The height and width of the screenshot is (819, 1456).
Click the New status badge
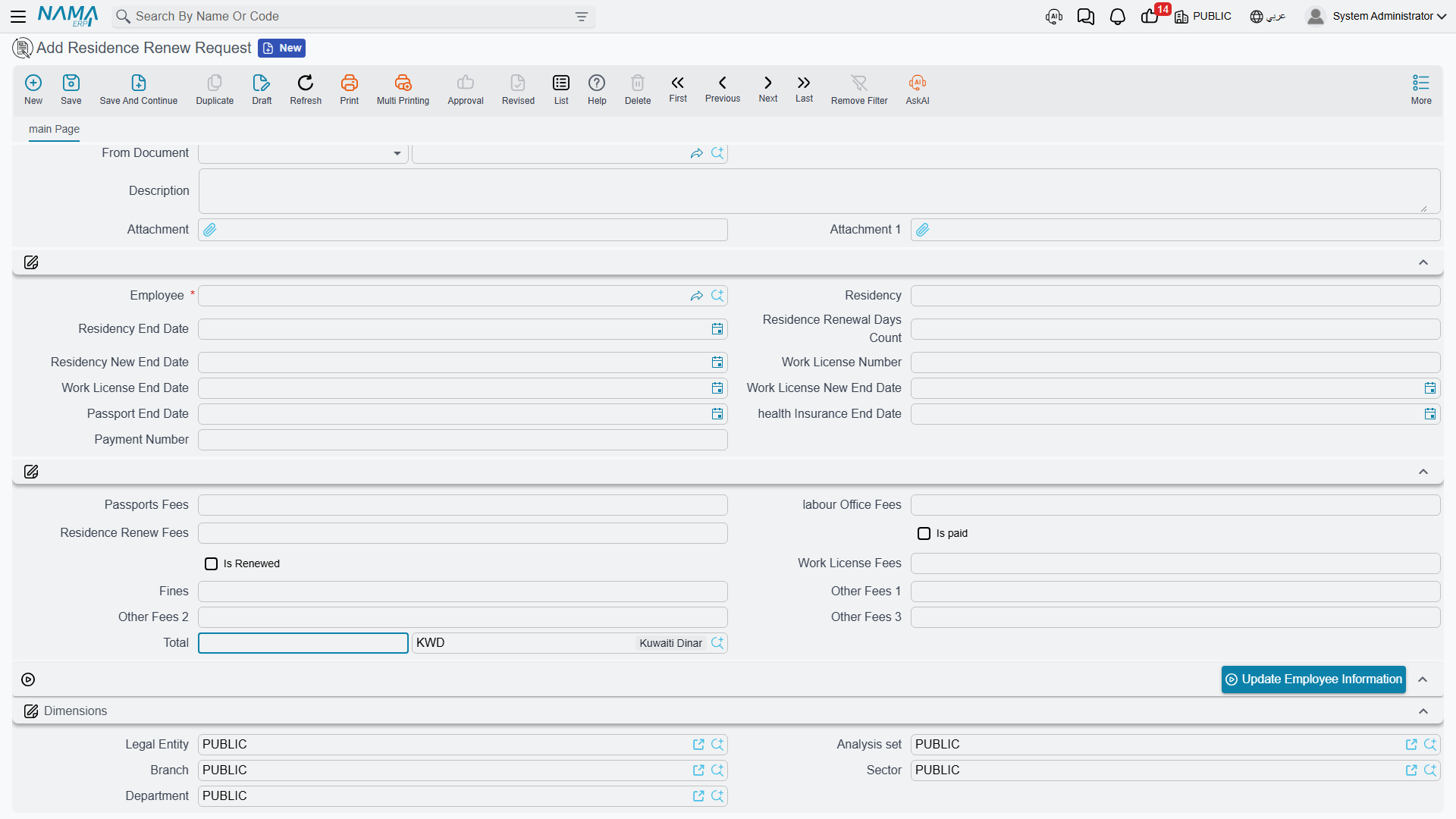(281, 48)
